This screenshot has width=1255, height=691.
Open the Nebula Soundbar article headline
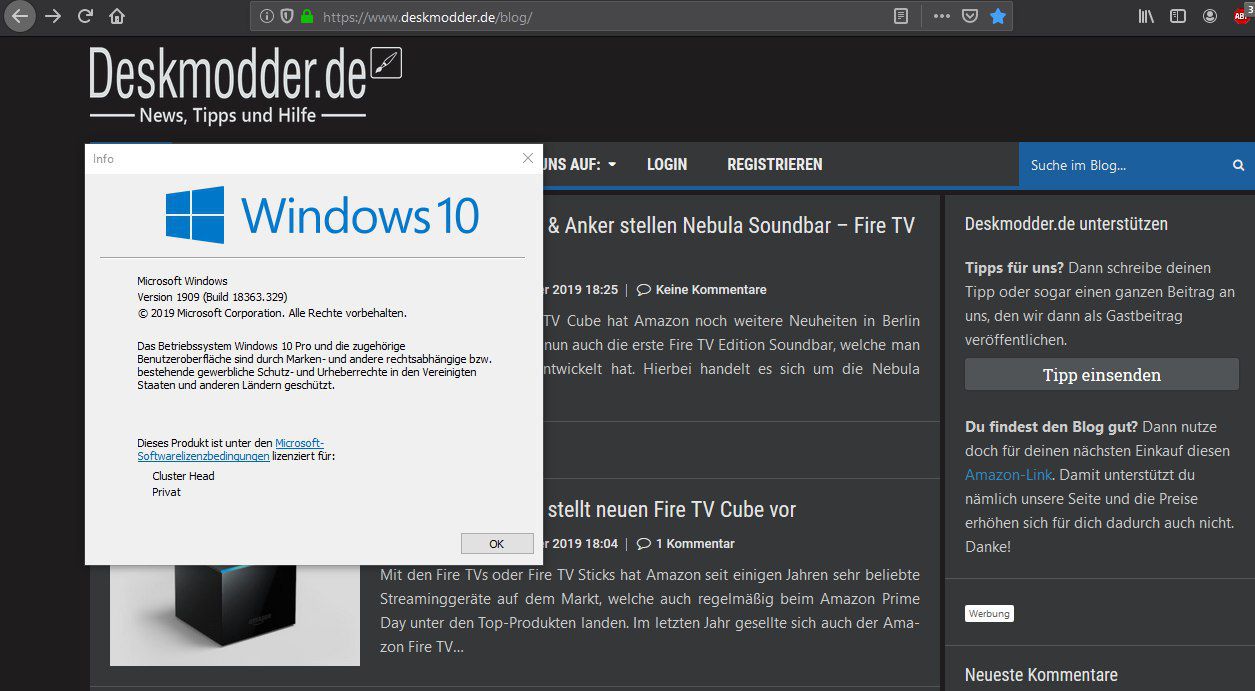731,226
